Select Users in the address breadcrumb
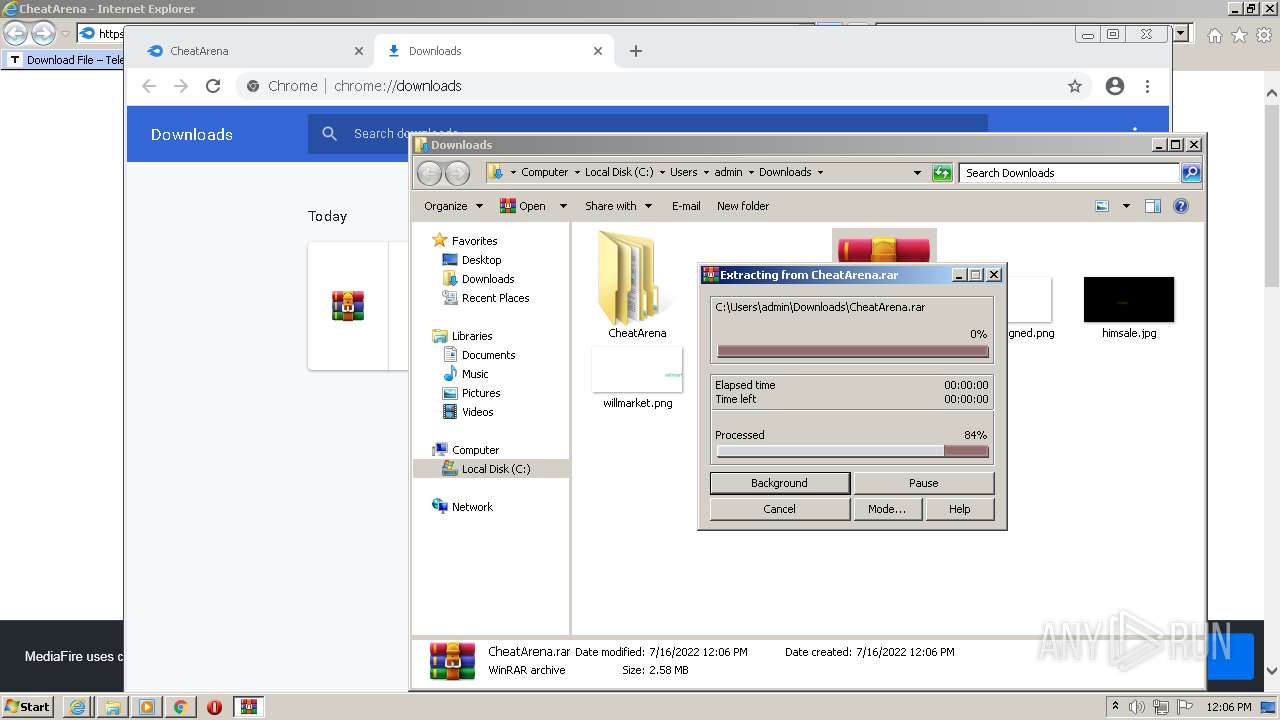This screenshot has height=720, width=1280. click(684, 172)
